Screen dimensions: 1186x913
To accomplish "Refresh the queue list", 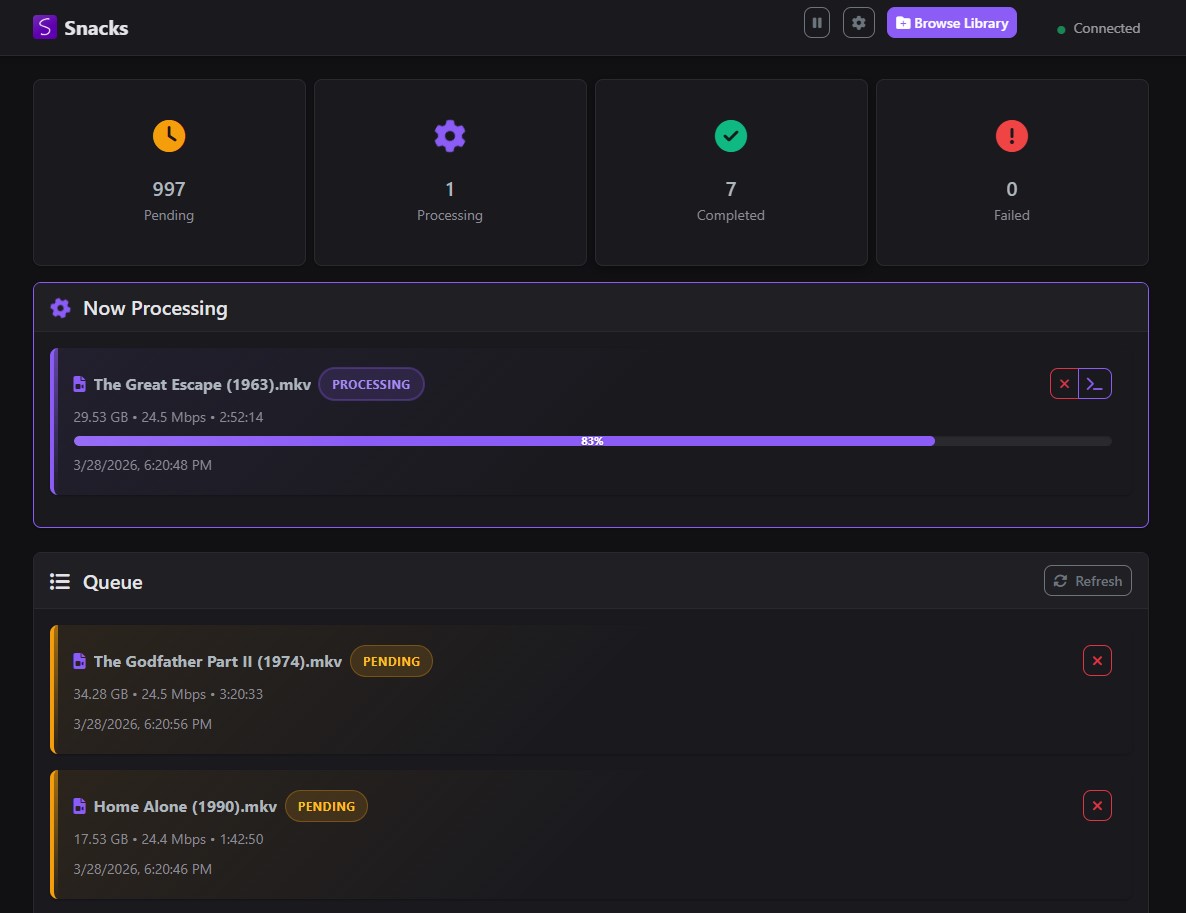I will click(x=1088, y=580).
